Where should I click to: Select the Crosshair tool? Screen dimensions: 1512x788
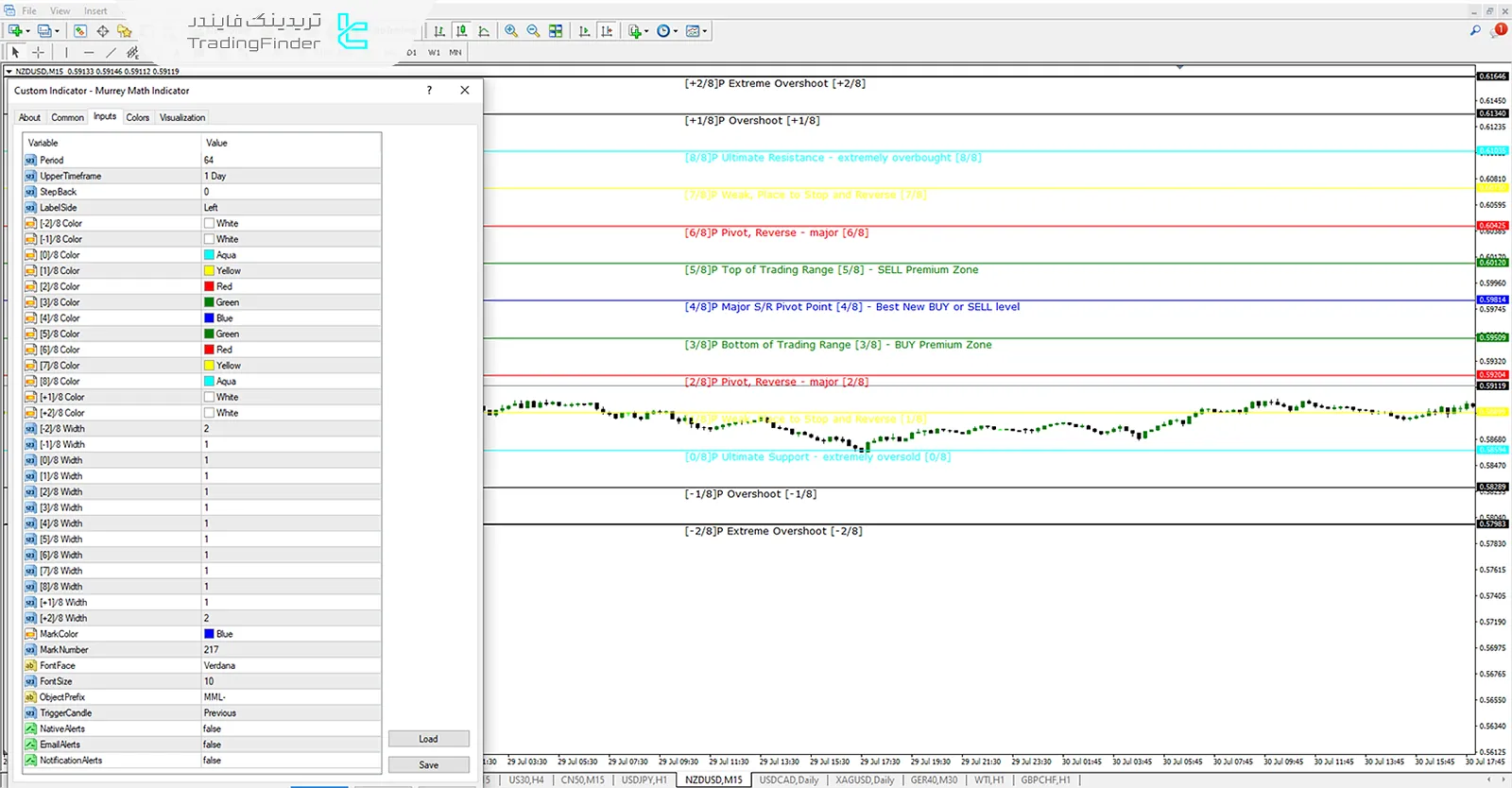click(x=38, y=53)
